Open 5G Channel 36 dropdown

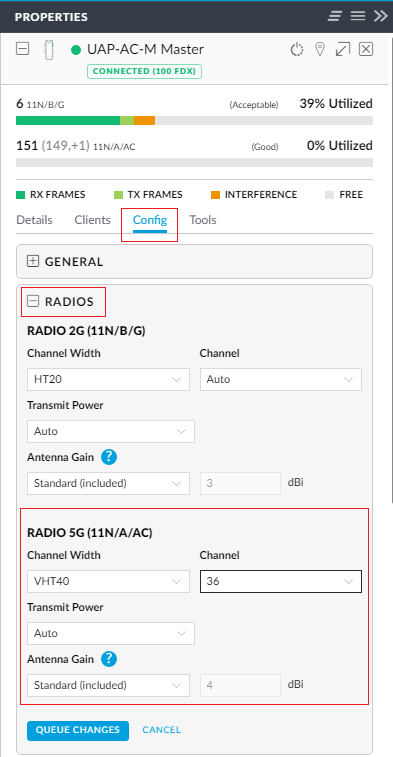click(x=281, y=581)
